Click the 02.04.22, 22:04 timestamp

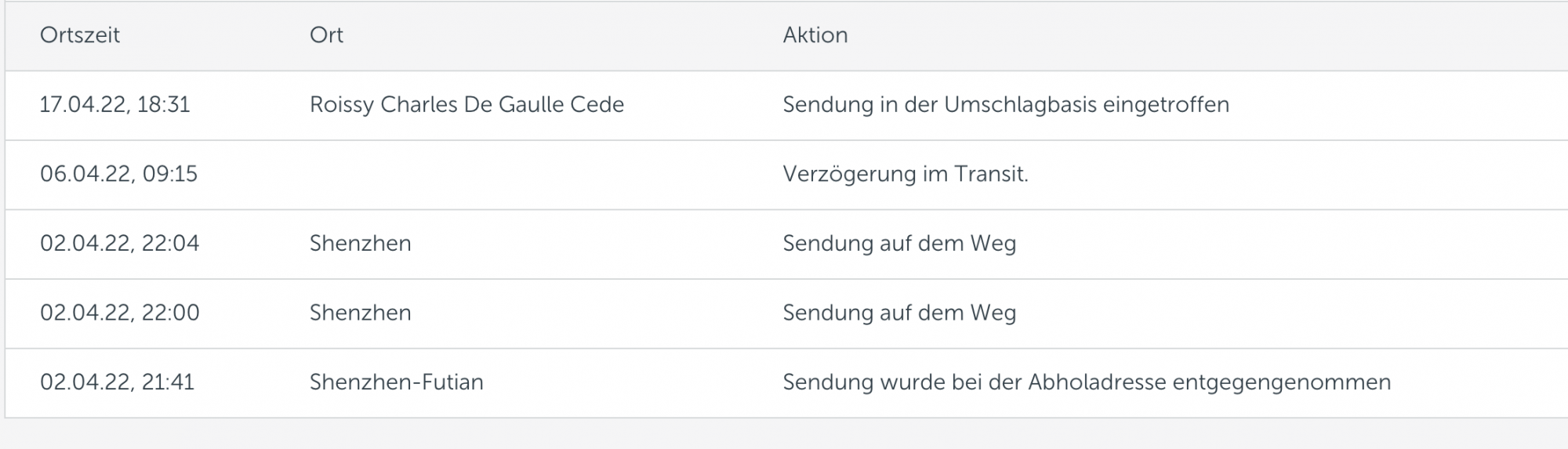tap(119, 244)
